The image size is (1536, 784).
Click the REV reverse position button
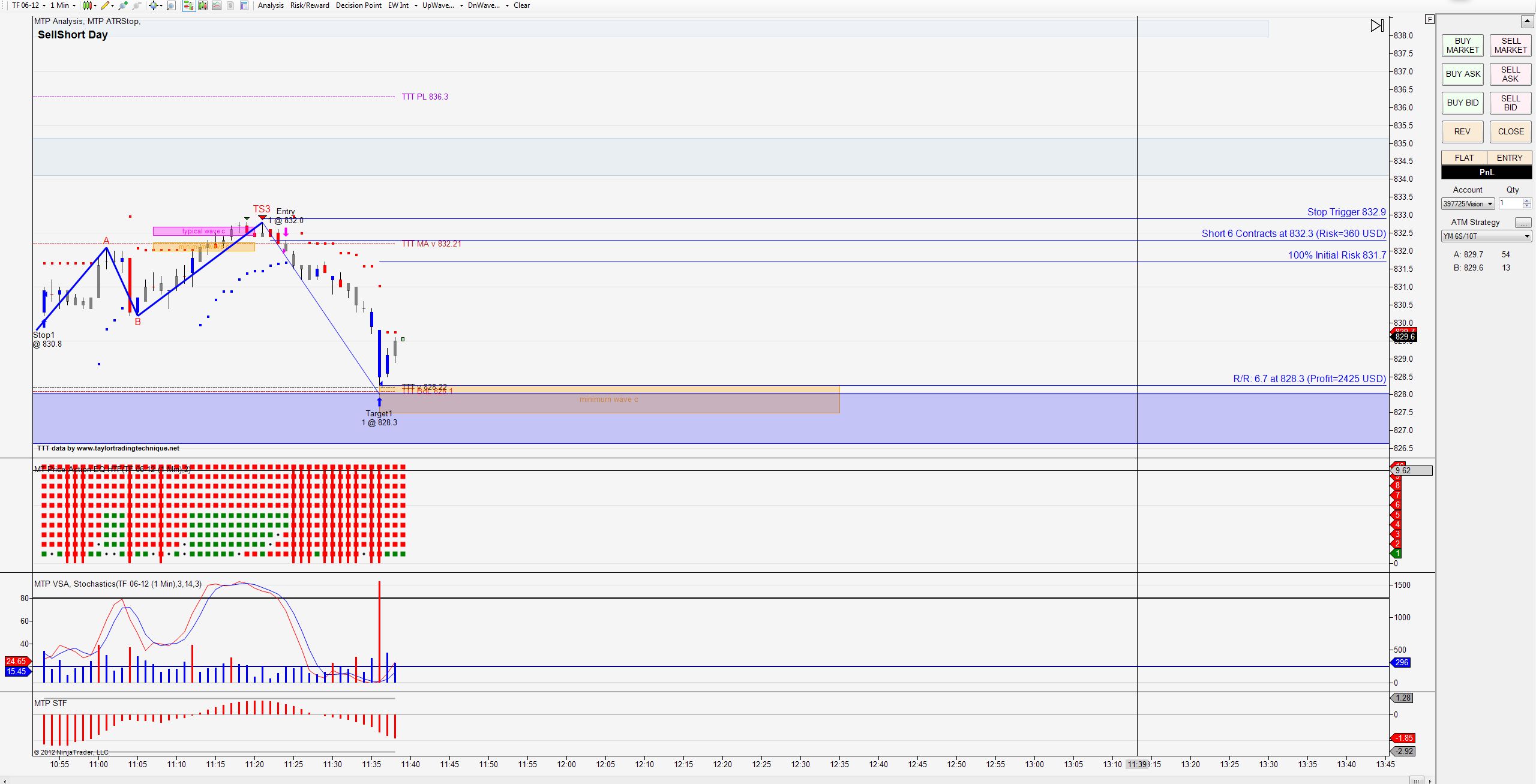click(x=1463, y=132)
